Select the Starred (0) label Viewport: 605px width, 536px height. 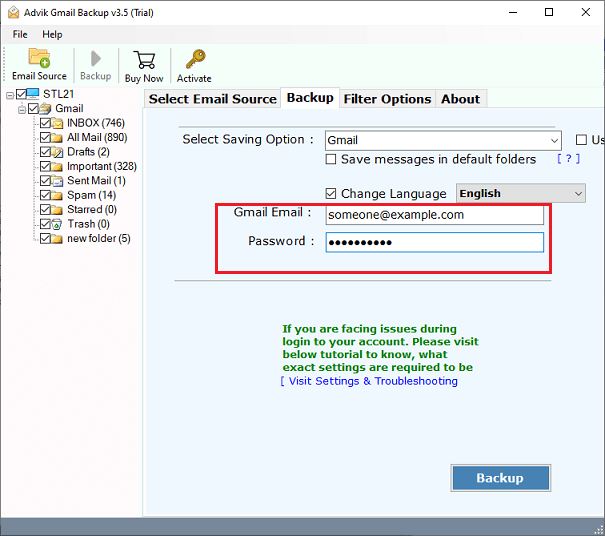(x=92, y=210)
